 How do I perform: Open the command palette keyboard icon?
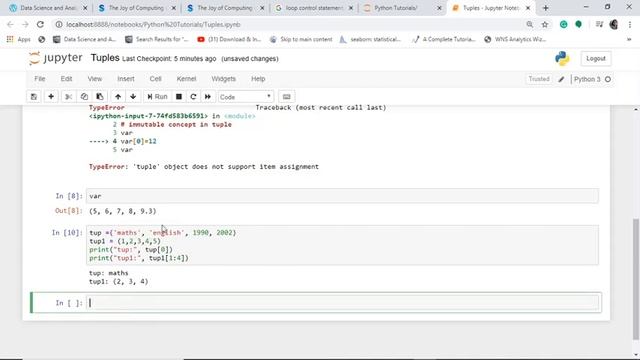click(287, 97)
